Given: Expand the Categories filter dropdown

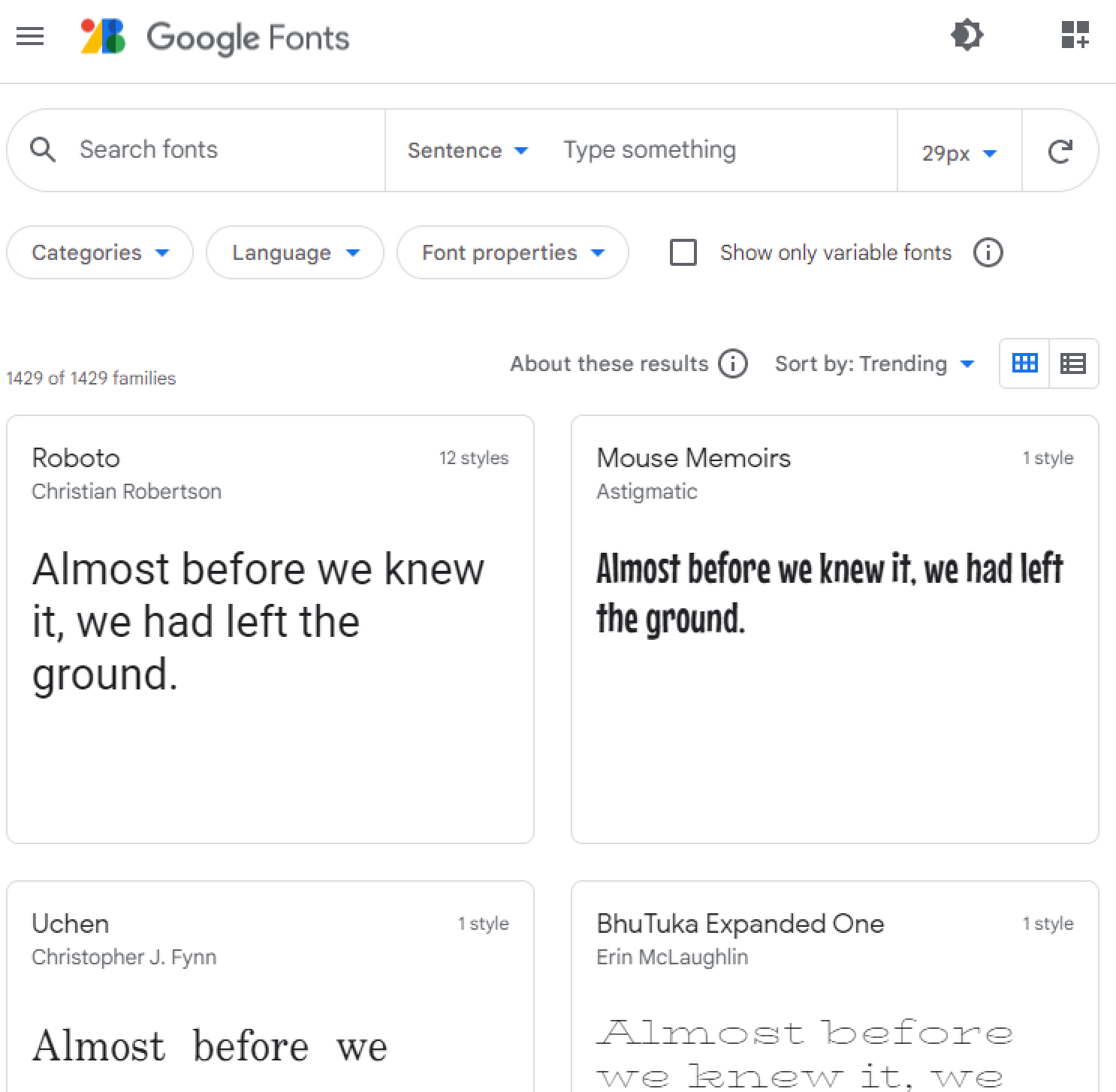Looking at the screenshot, I should (x=100, y=253).
